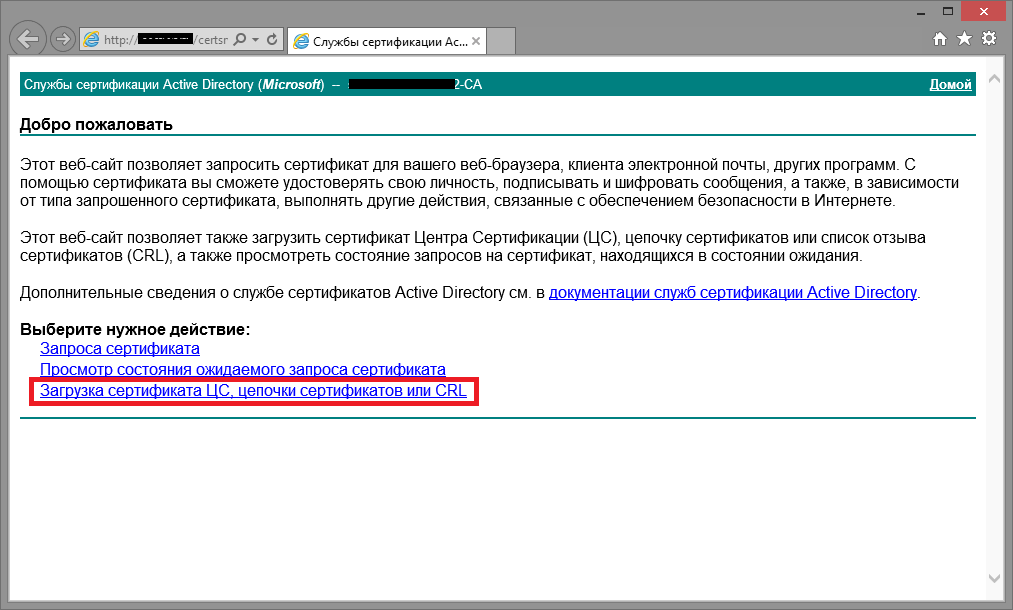Open Запроса сертификата link
This screenshot has width=1013, height=610.
120,349
